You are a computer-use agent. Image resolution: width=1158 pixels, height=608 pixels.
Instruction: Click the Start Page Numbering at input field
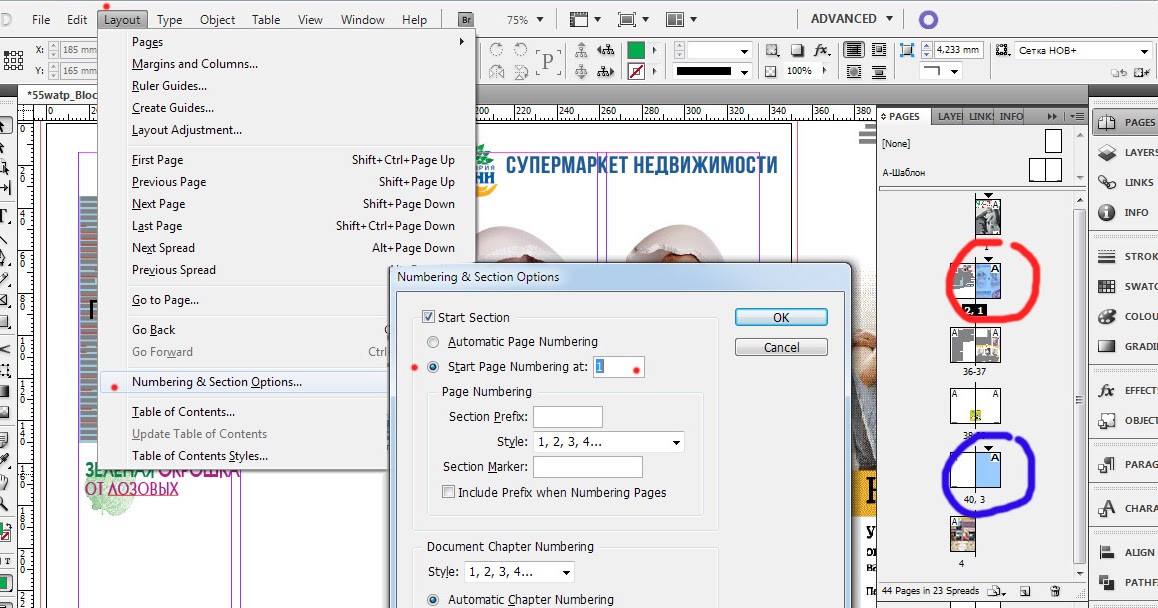(618, 366)
